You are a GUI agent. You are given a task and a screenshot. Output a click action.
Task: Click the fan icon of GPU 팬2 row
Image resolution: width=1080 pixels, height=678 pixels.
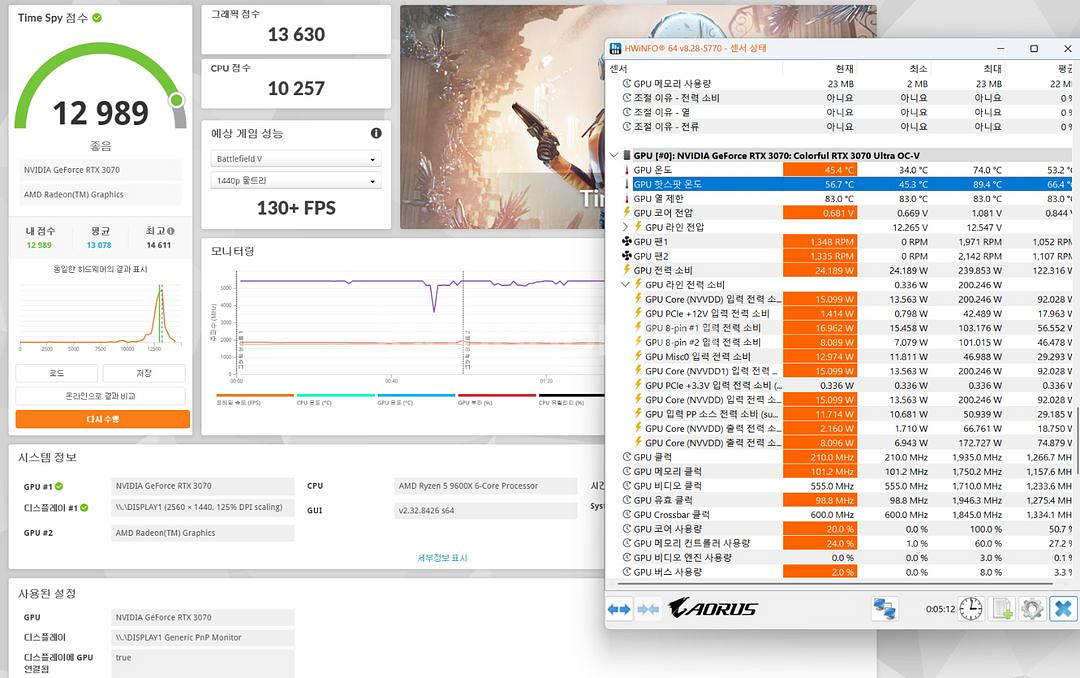click(x=627, y=256)
